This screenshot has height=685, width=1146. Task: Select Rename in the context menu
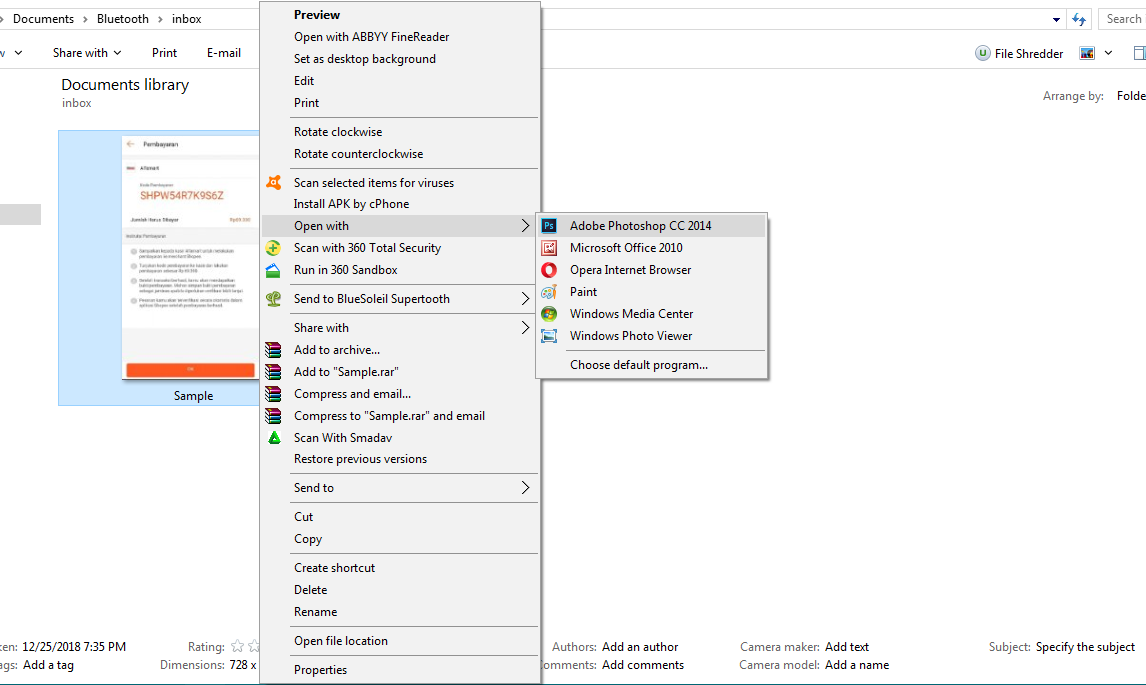click(316, 612)
